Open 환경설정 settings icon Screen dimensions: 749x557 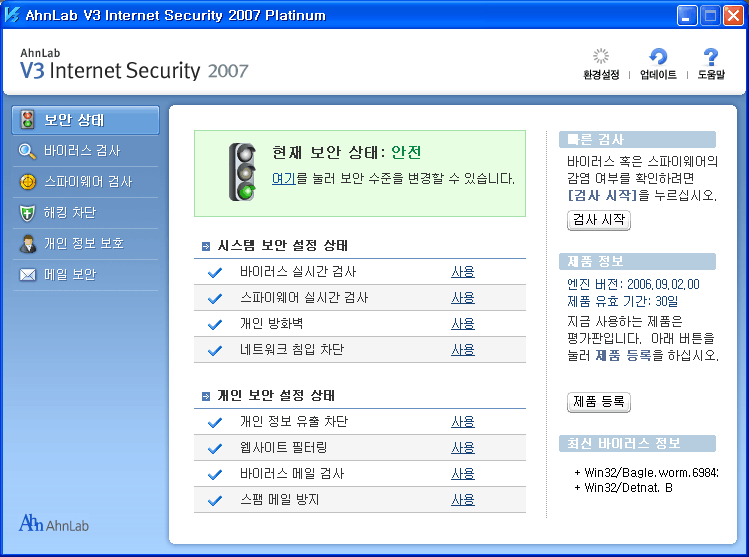[x=601, y=56]
